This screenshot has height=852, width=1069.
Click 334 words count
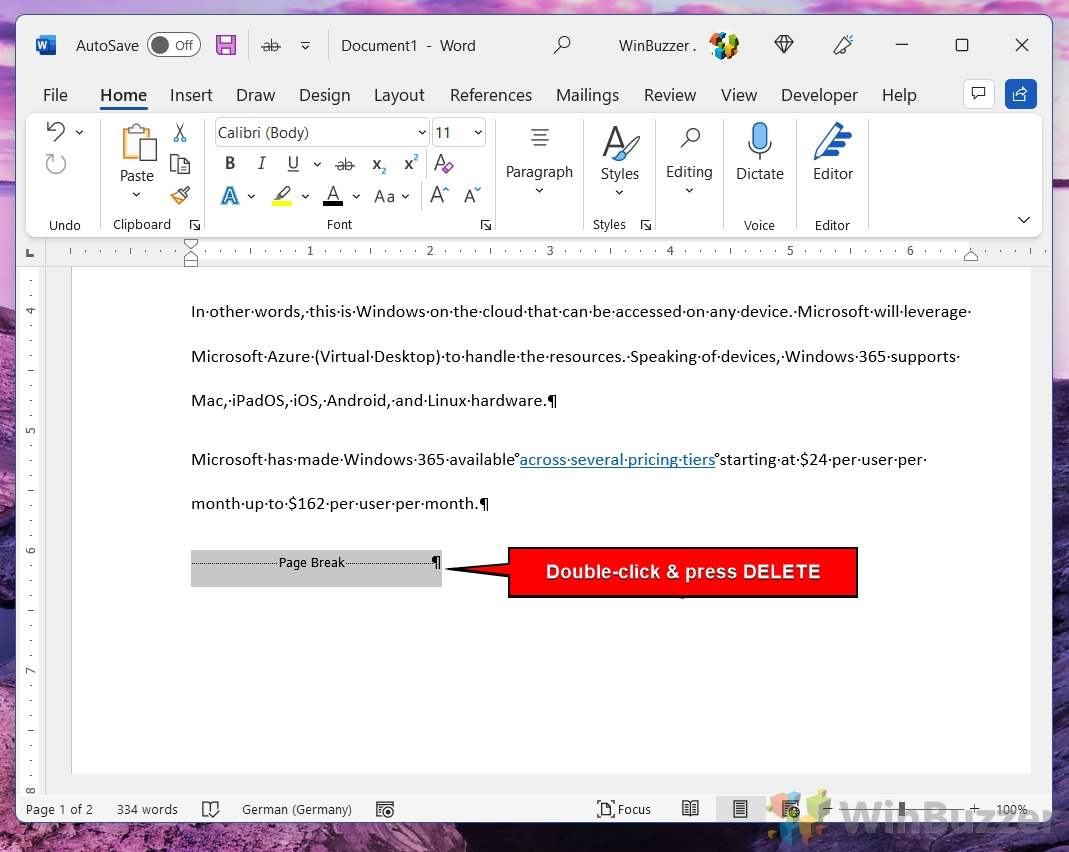tap(147, 809)
